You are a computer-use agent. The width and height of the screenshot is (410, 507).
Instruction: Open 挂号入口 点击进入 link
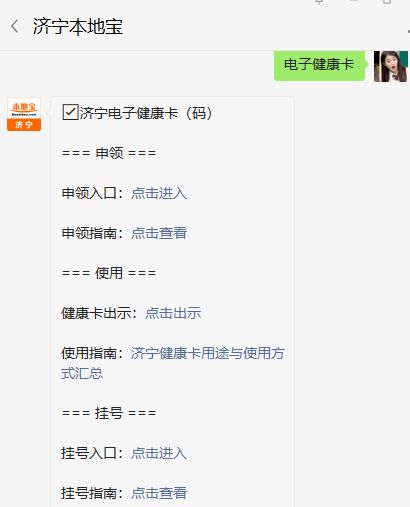[x=159, y=453]
